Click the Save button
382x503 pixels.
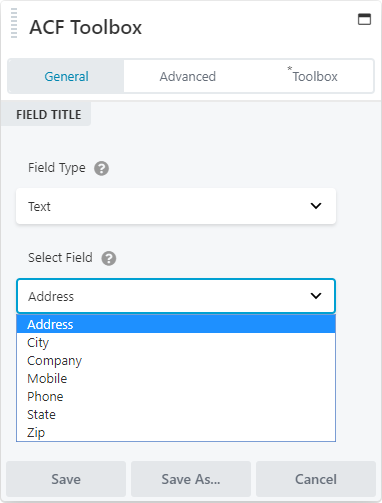tap(66, 479)
